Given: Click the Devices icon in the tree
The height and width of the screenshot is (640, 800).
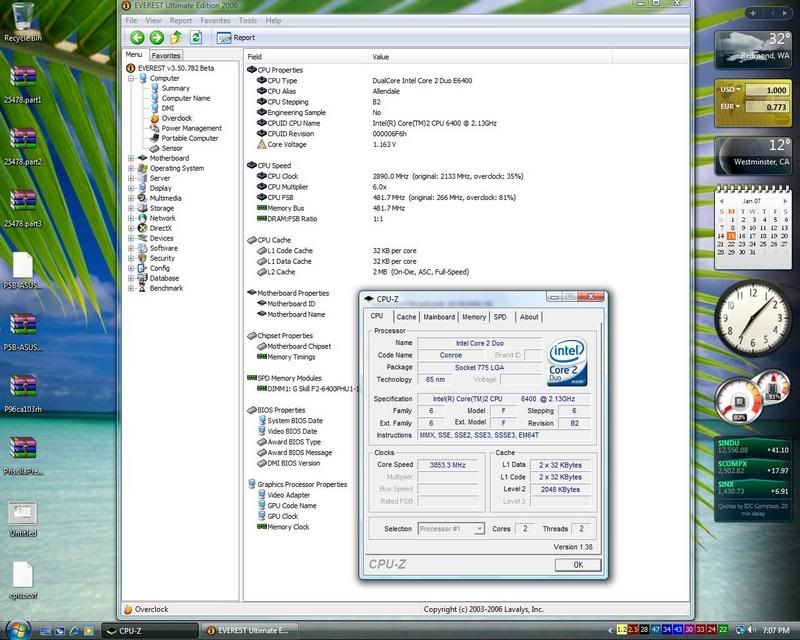Looking at the screenshot, I should (x=142, y=238).
